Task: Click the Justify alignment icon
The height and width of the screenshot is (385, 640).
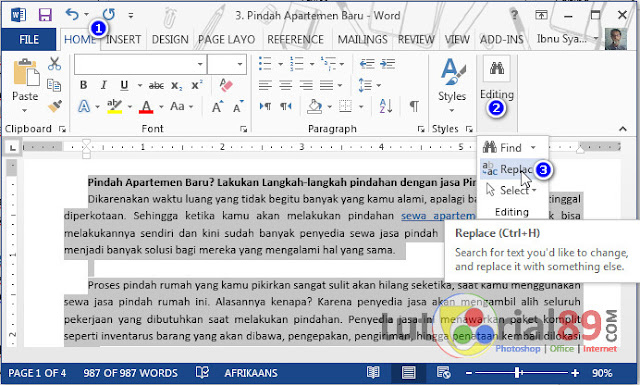Action: tap(327, 85)
